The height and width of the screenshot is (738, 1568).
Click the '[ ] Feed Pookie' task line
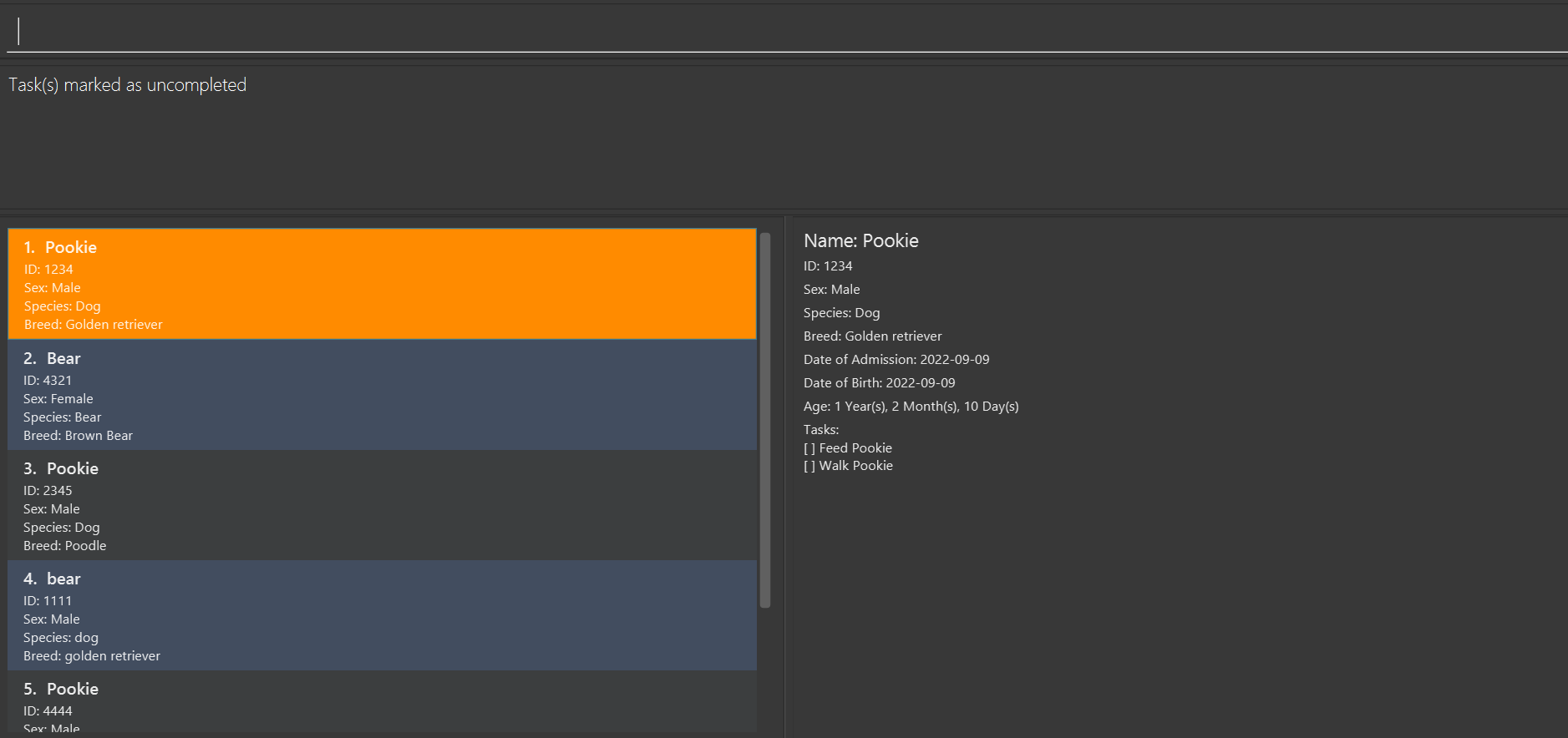[848, 448]
